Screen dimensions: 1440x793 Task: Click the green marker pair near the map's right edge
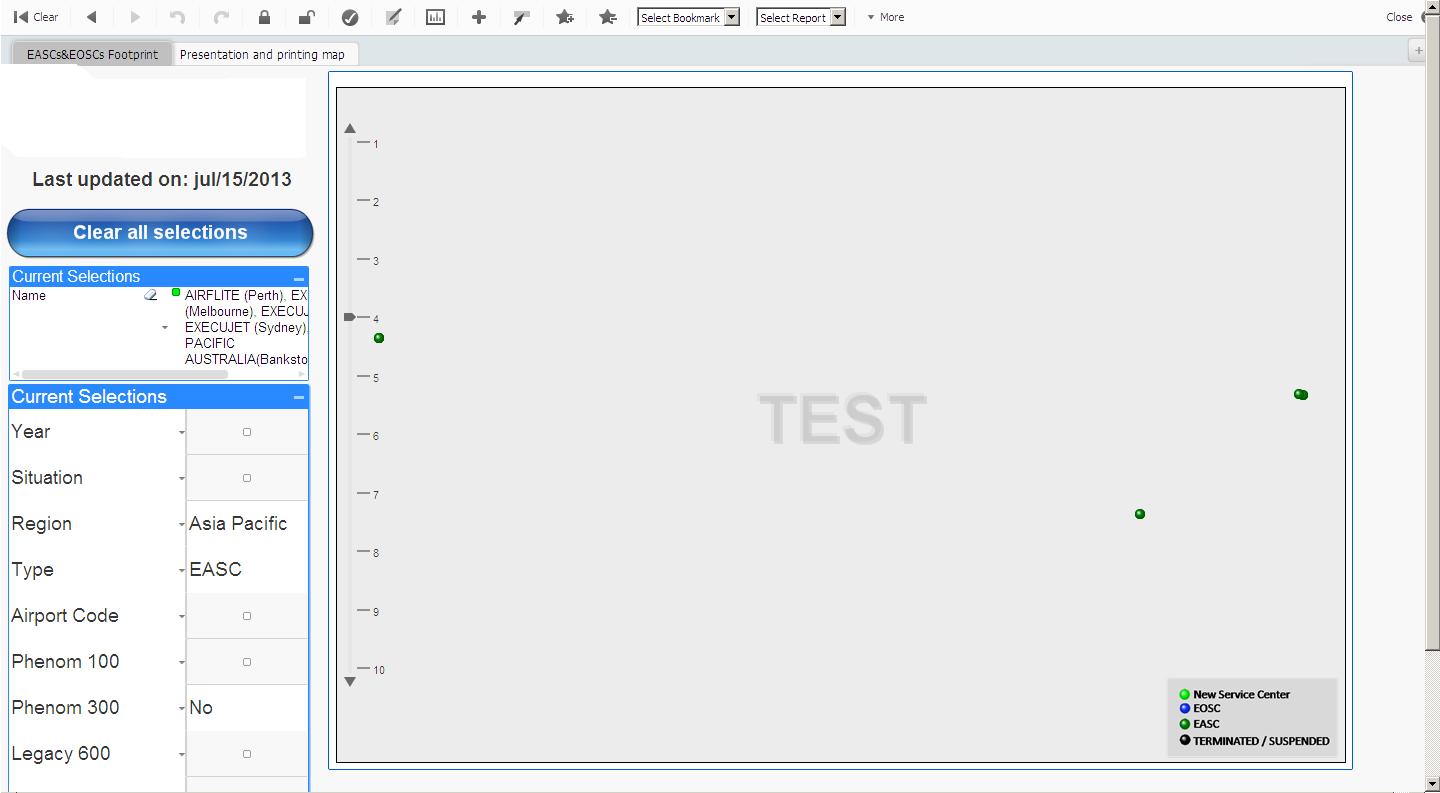1301,395
